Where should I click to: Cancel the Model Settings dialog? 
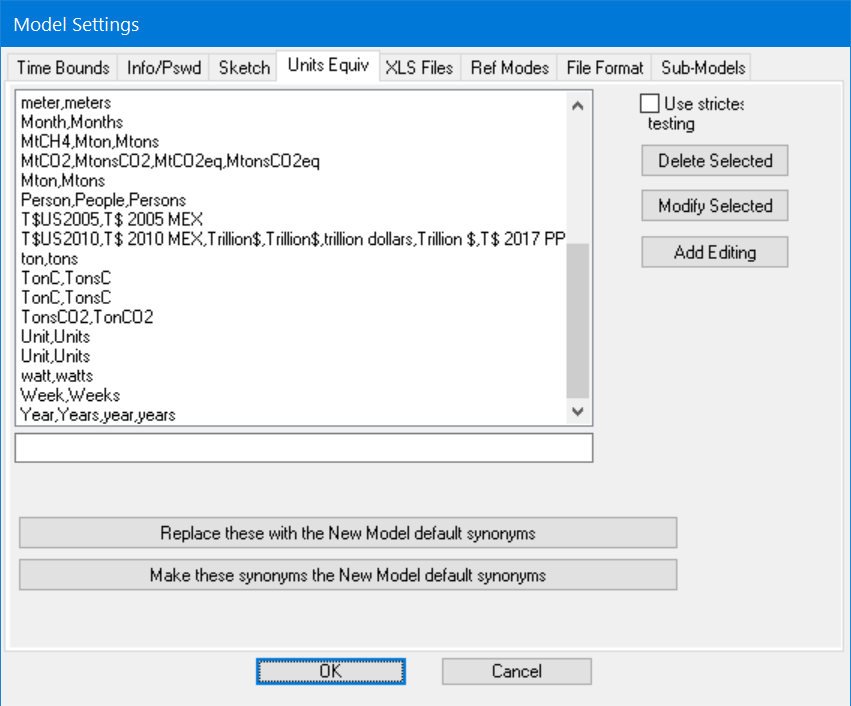pos(516,671)
